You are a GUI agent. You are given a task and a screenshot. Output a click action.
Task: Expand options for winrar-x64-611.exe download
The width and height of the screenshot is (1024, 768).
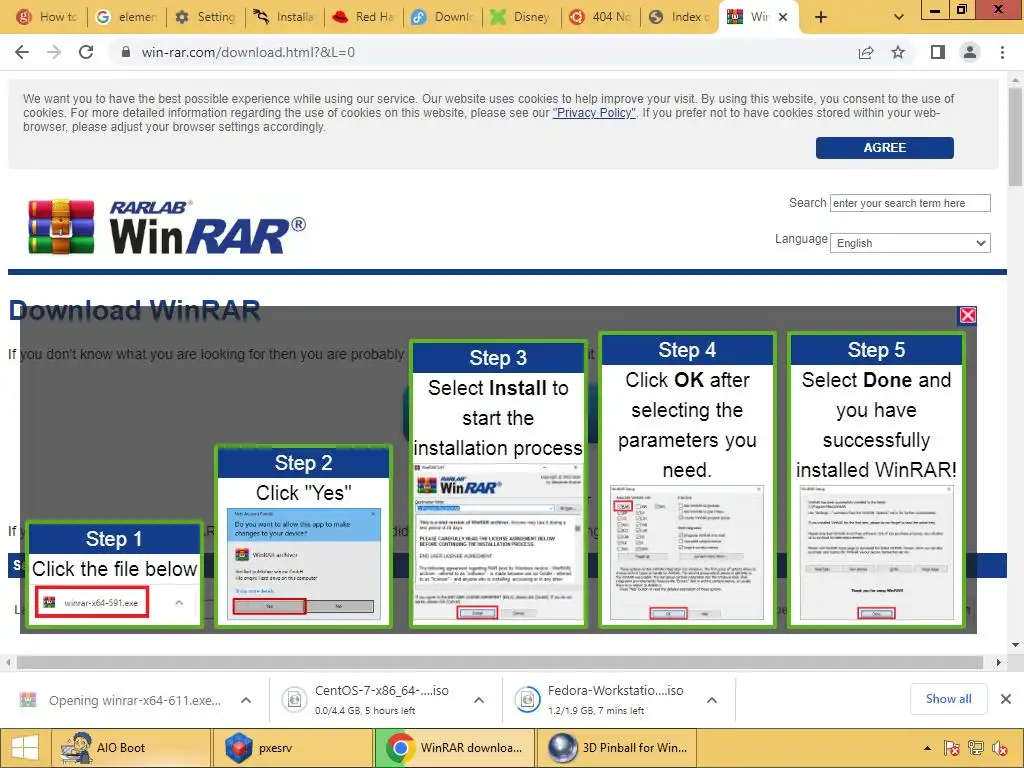(246, 700)
